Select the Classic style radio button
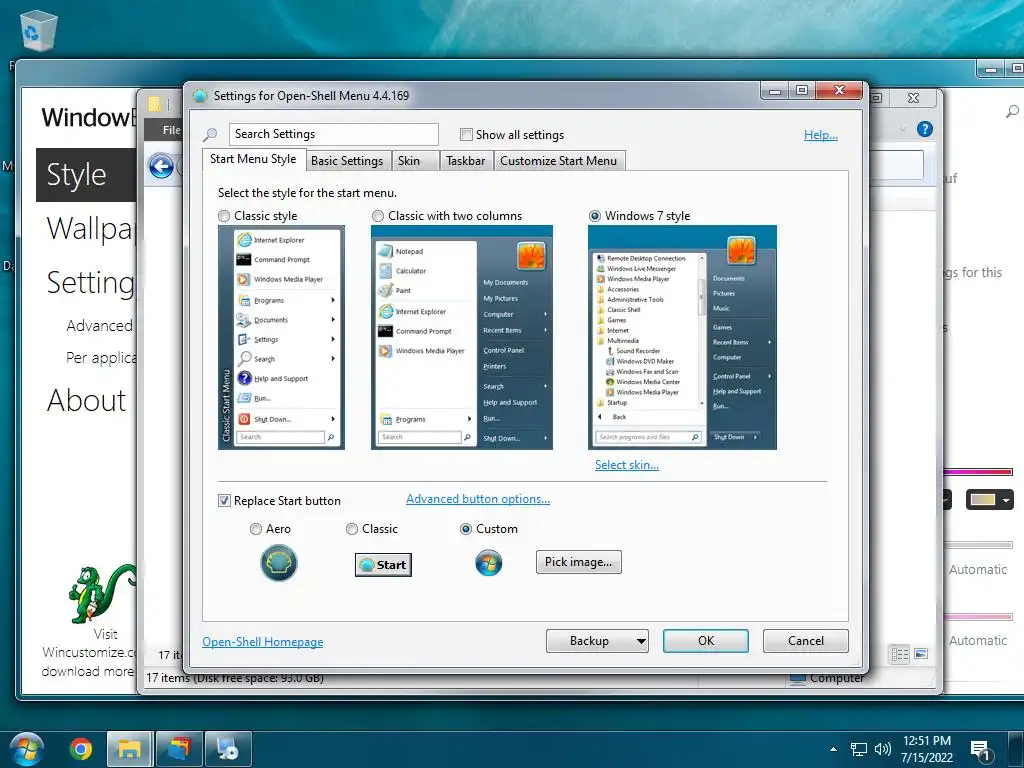The height and width of the screenshot is (768, 1024). [224, 216]
